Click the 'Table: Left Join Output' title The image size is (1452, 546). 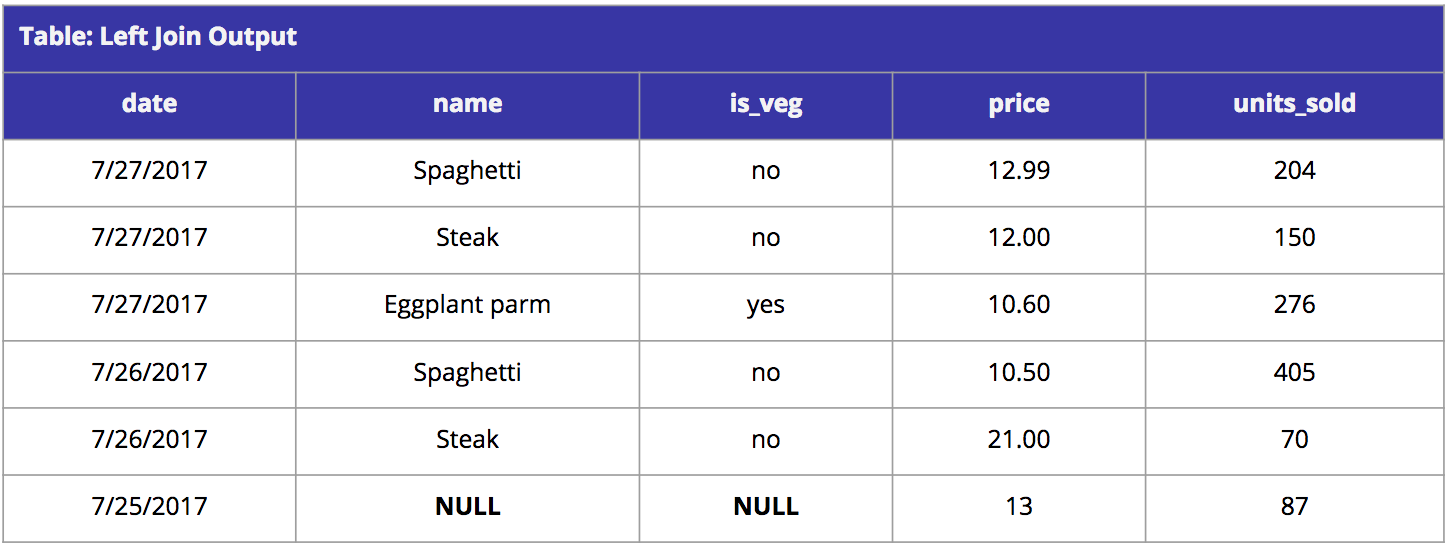pos(158,38)
